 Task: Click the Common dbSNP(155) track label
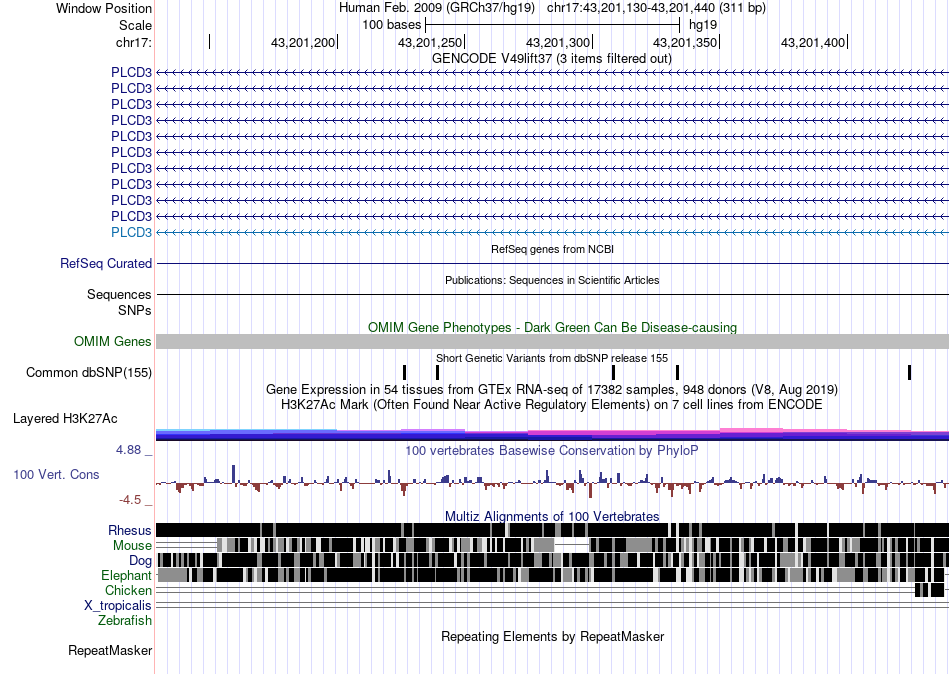click(x=89, y=373)
